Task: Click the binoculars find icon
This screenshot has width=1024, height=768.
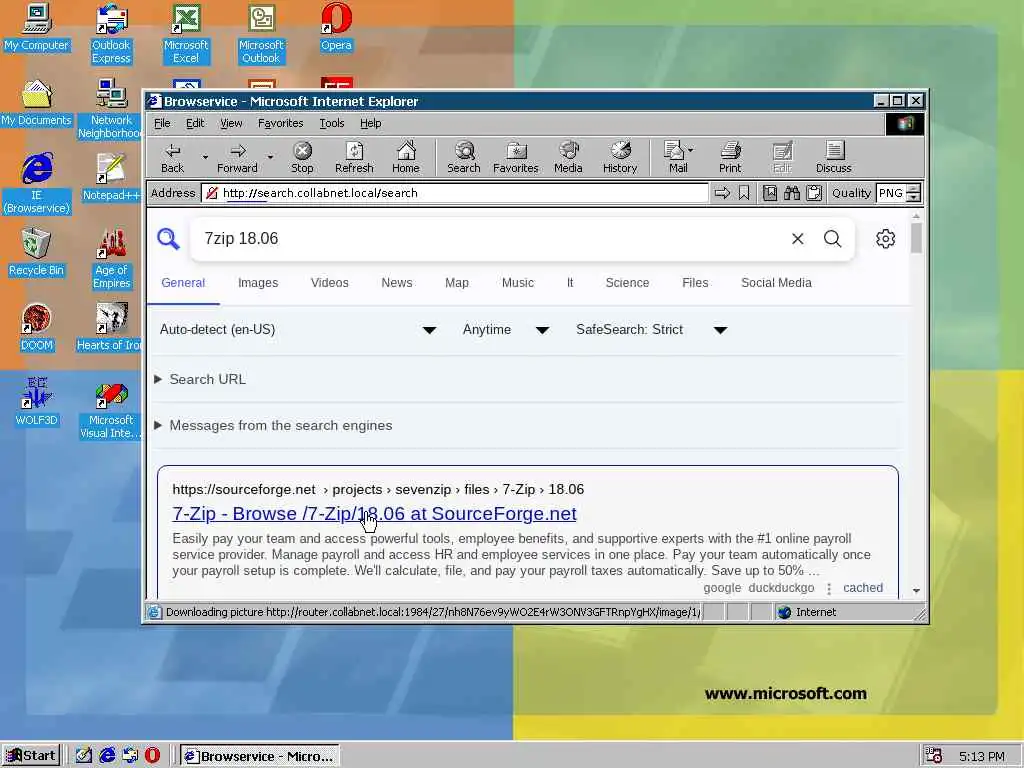Action: pyautogui.click(x=792, y=193)
